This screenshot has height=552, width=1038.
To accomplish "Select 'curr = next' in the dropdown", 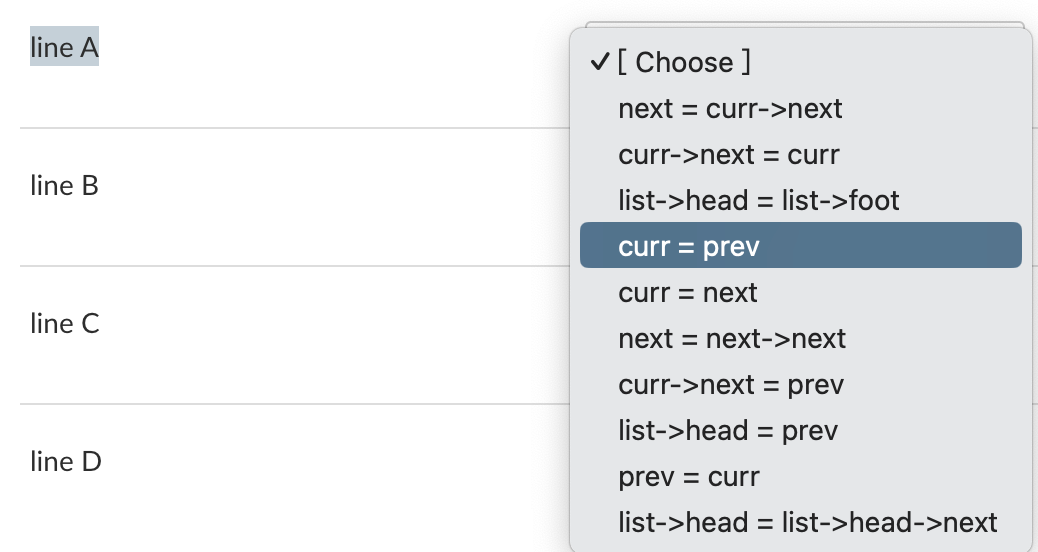I will 800,293.
